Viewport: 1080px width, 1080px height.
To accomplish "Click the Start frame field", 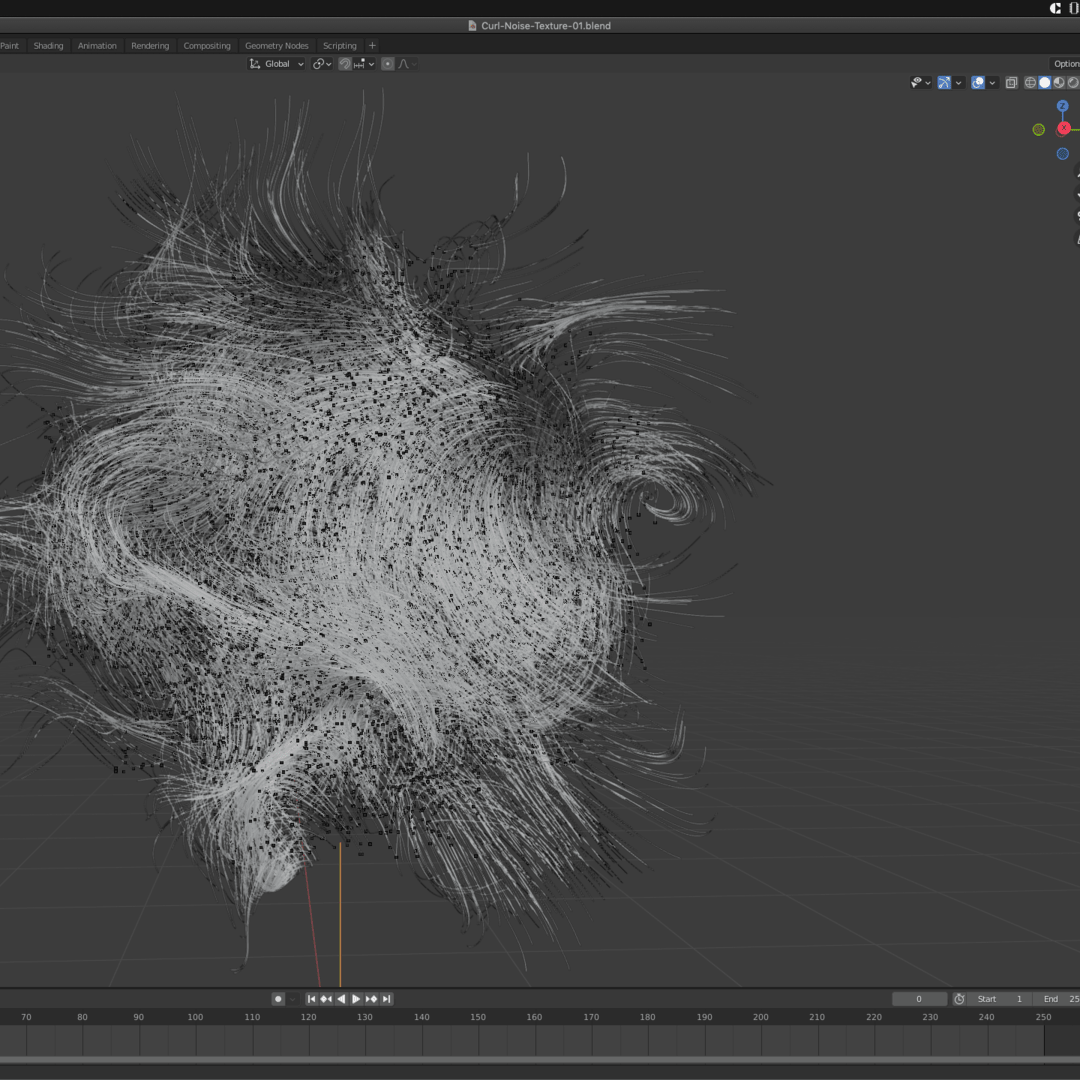I will point(1000,999).
